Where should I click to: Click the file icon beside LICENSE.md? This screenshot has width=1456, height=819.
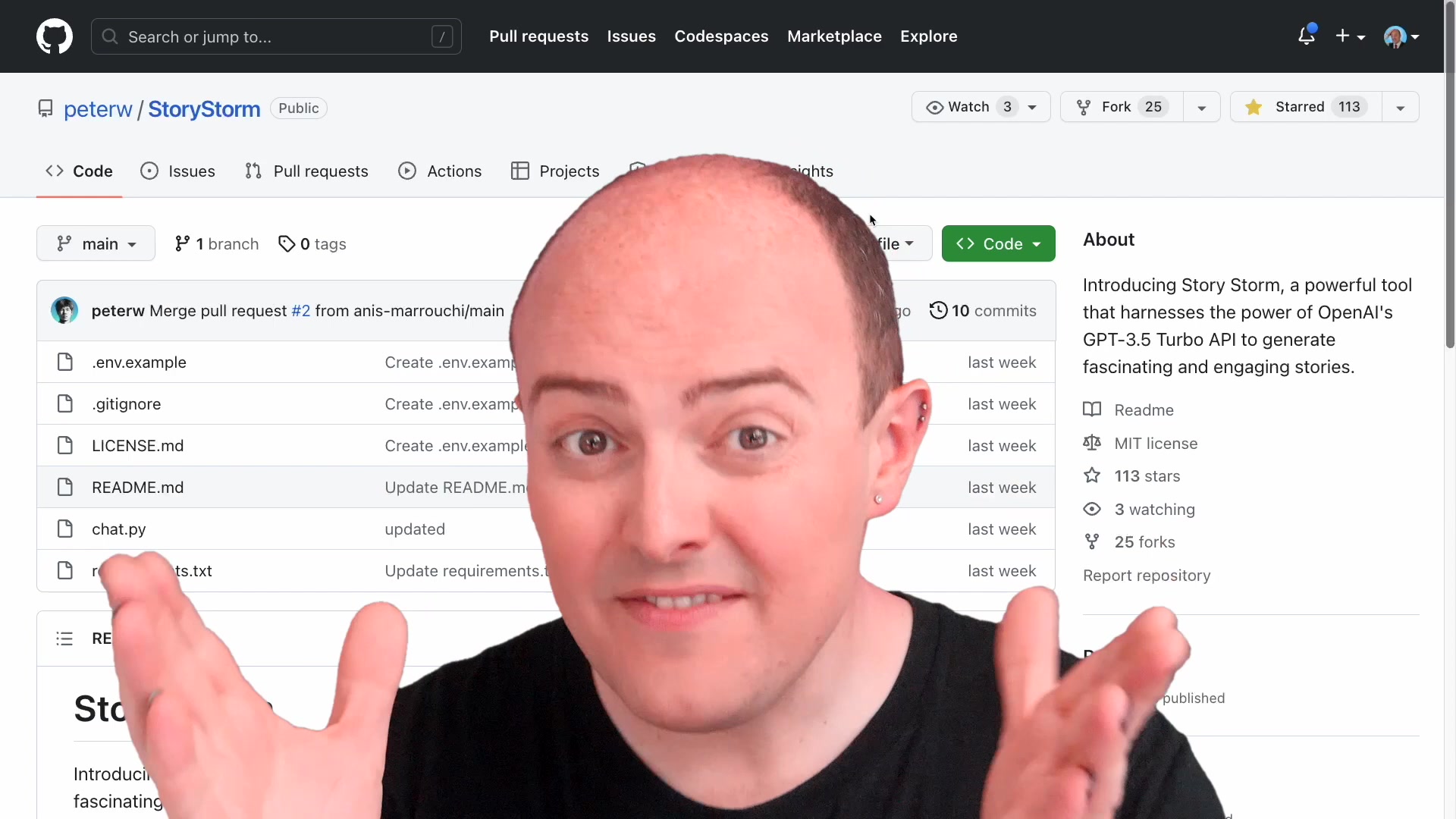pyautogui.click(x=65, y=445)
